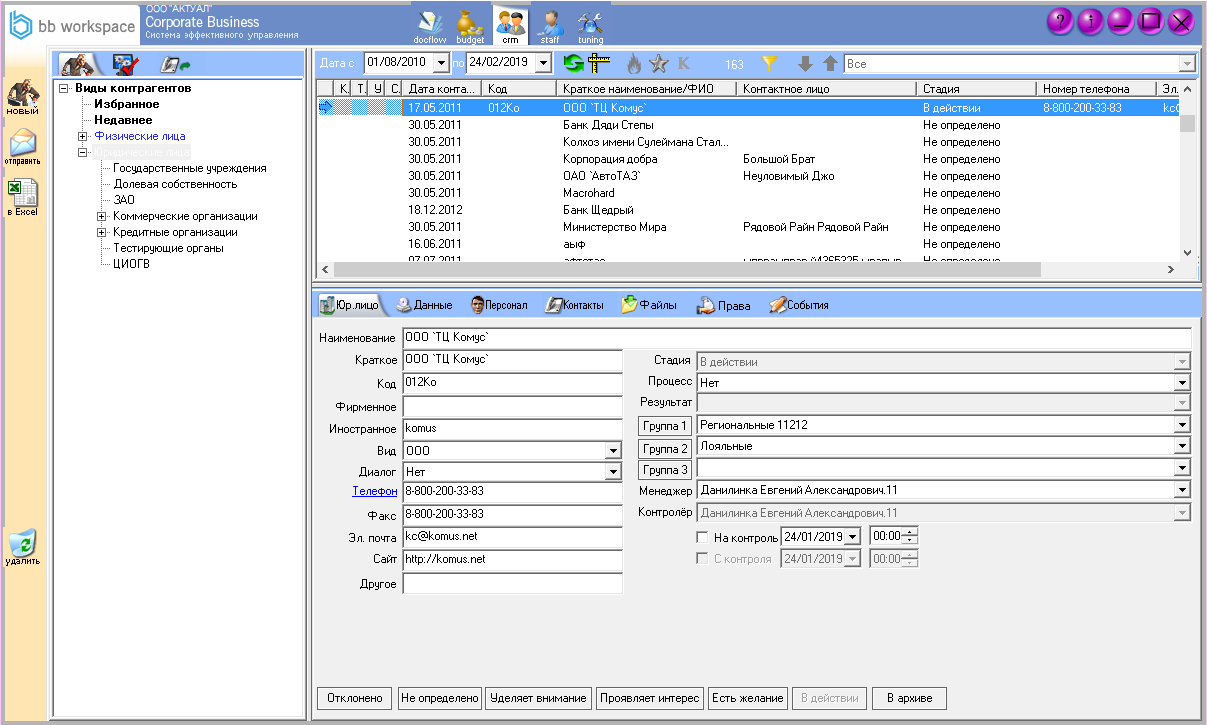Open the 'Процесс' dropdown
1207x725 pixels.
(1183, 383)
